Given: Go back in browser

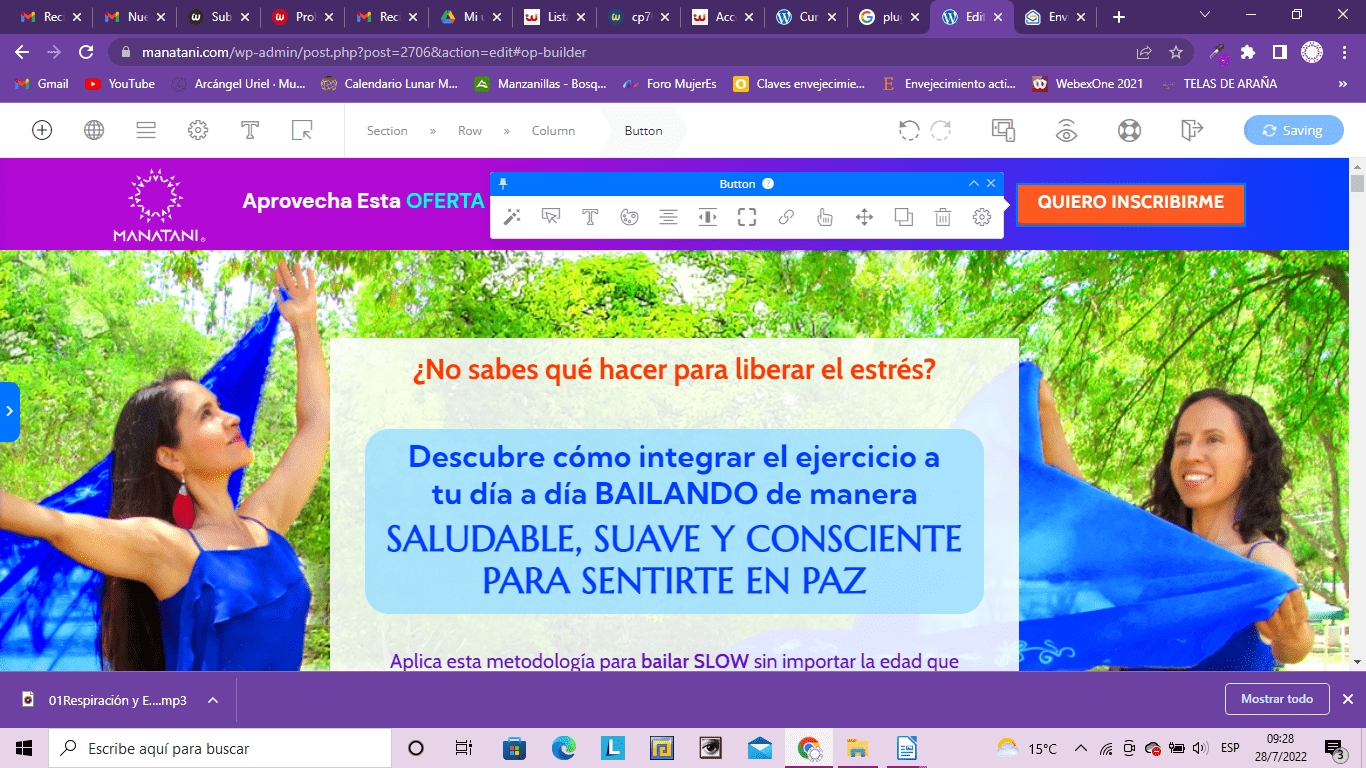Looking at the screenshot, I should coord(22,52).
